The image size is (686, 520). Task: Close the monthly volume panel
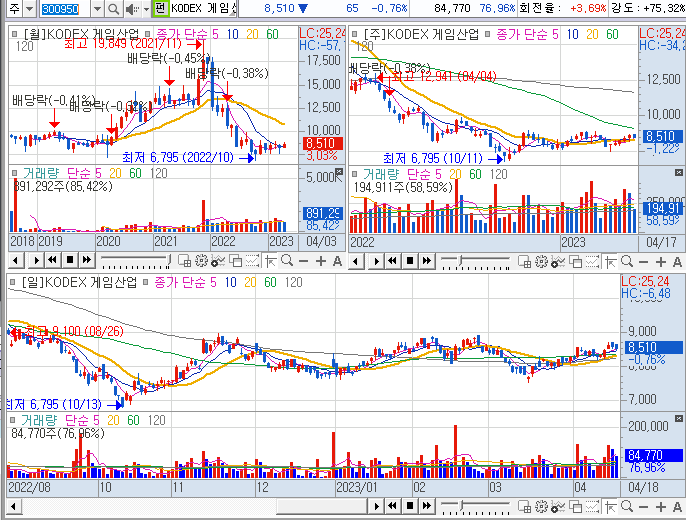click(x=339, y=171)
